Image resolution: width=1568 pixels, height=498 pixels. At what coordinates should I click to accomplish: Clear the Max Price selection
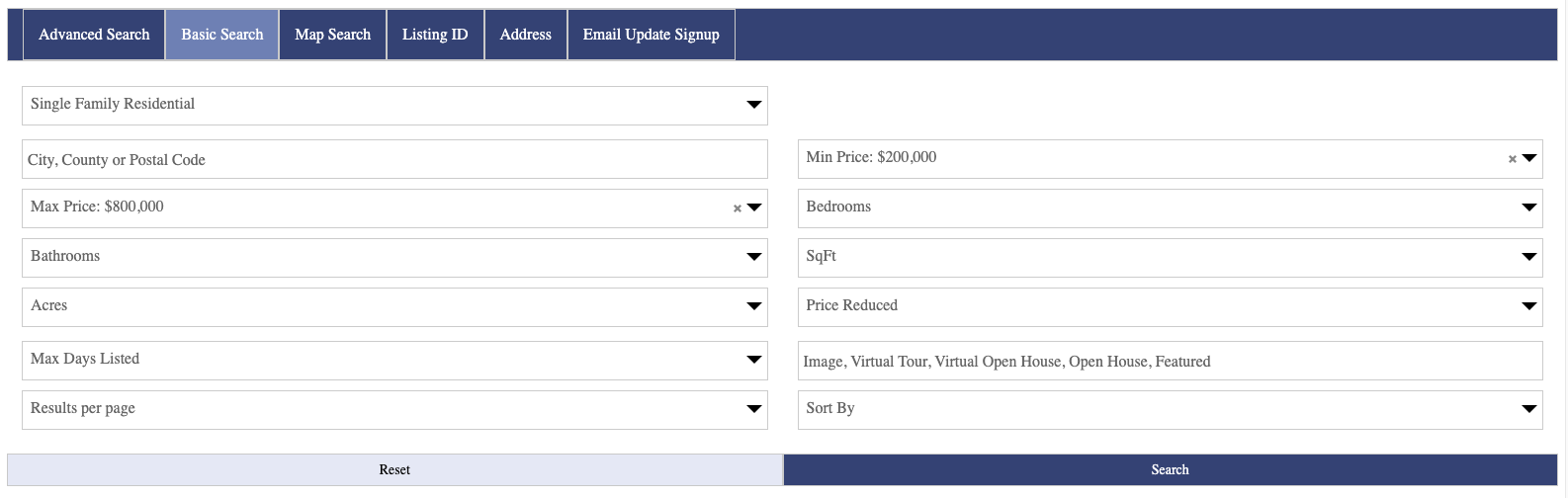[737, 208]
